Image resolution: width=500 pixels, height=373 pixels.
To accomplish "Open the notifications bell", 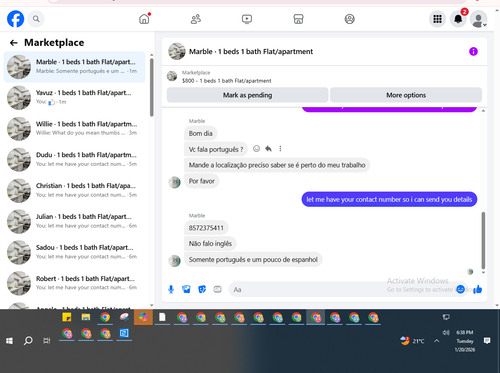I will (x=458, y=19).
